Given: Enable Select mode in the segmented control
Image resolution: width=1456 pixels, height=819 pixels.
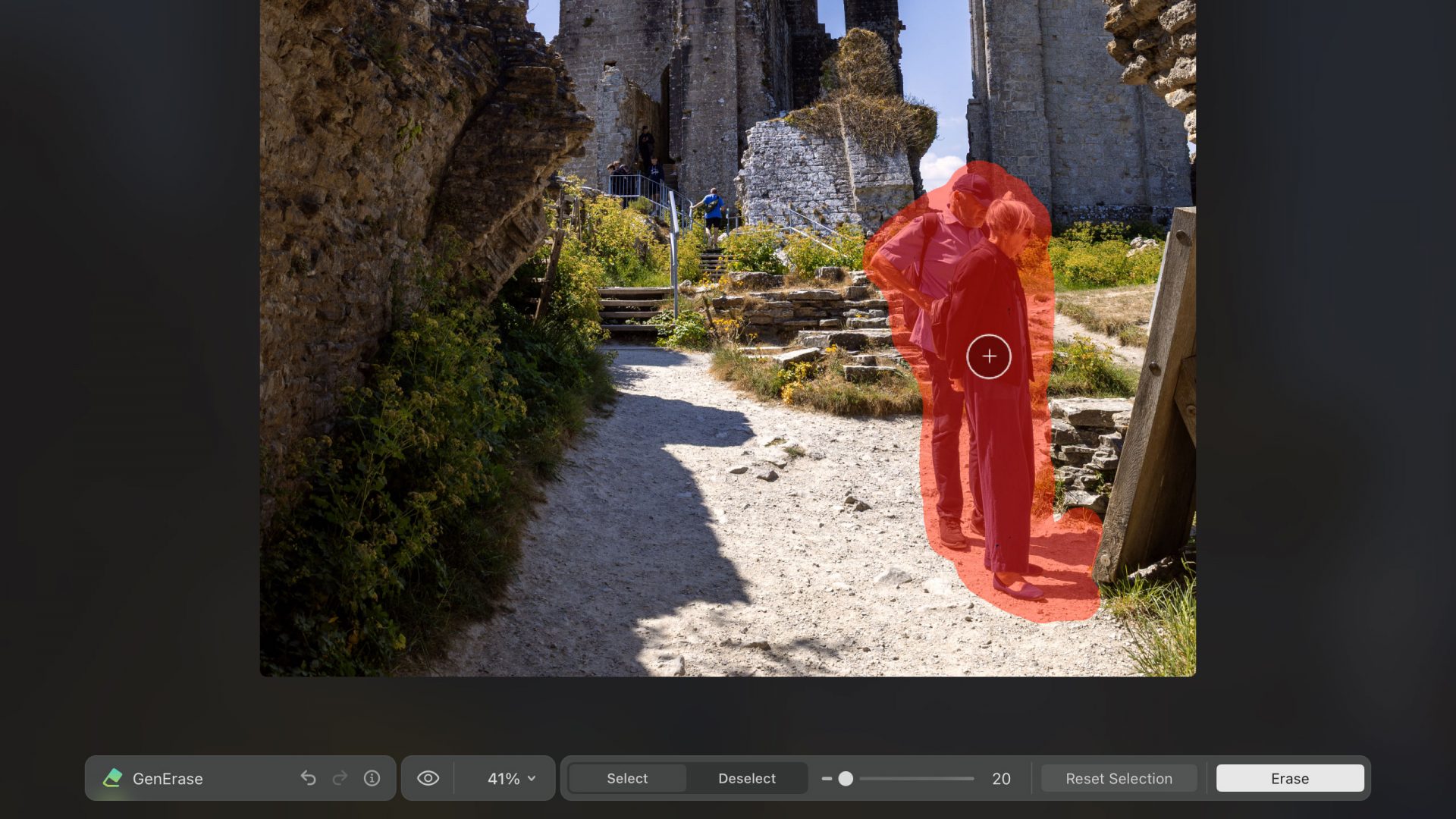Looking at the screenshot, I should pos(626,778).
